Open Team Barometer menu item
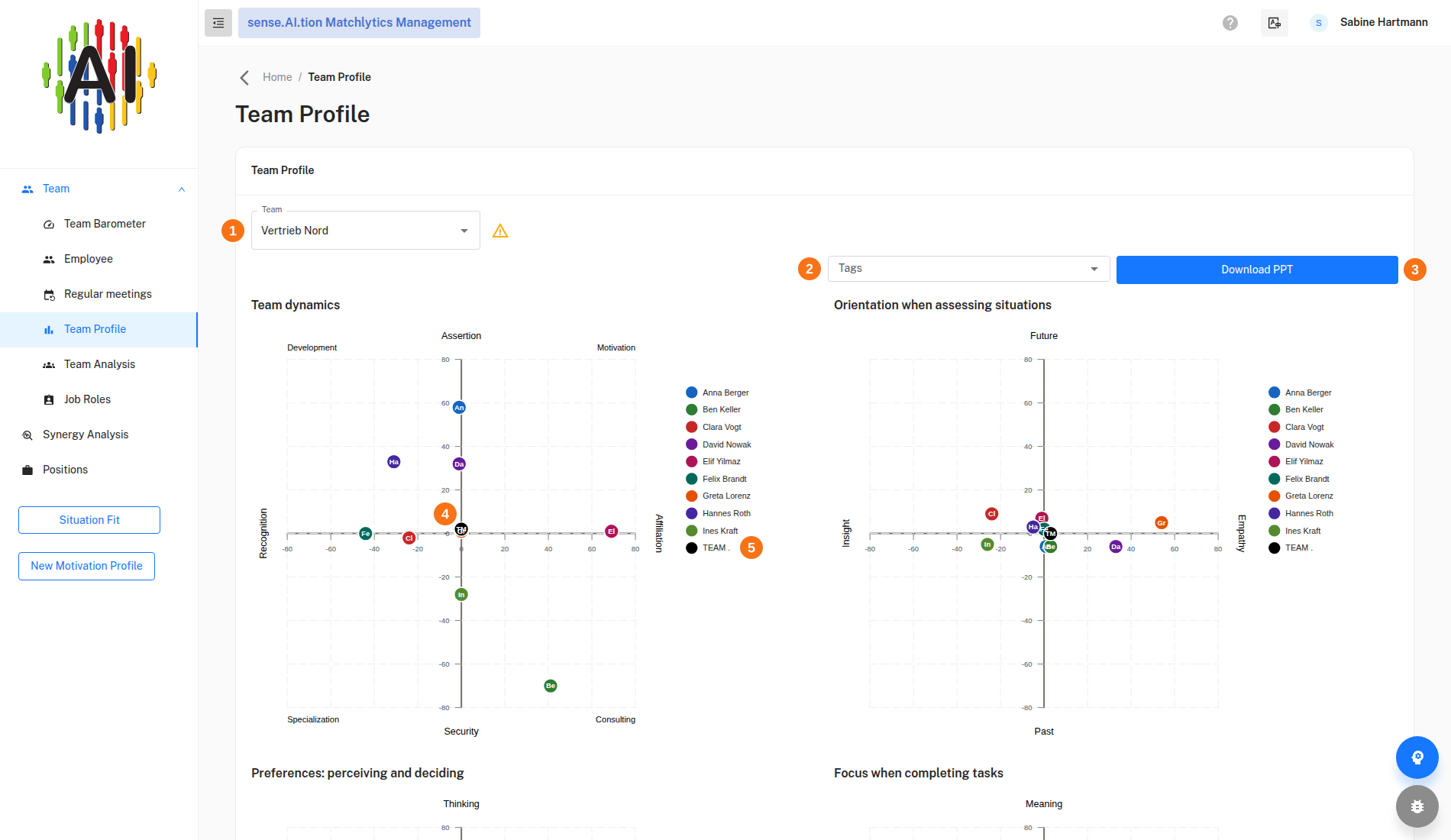This screenshot has height=840, width=1451. (99, 224)
